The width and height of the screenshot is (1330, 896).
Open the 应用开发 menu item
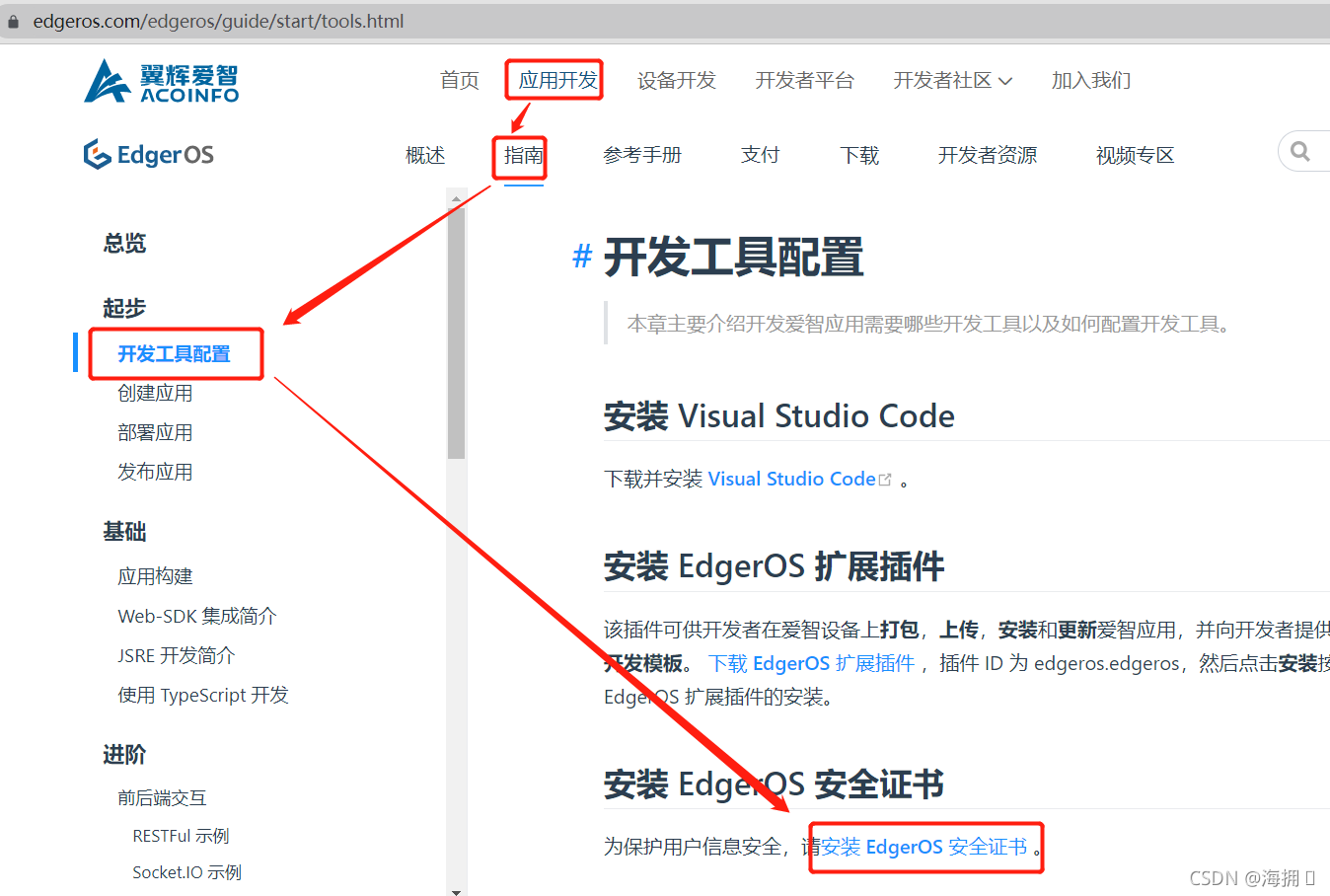554,80
